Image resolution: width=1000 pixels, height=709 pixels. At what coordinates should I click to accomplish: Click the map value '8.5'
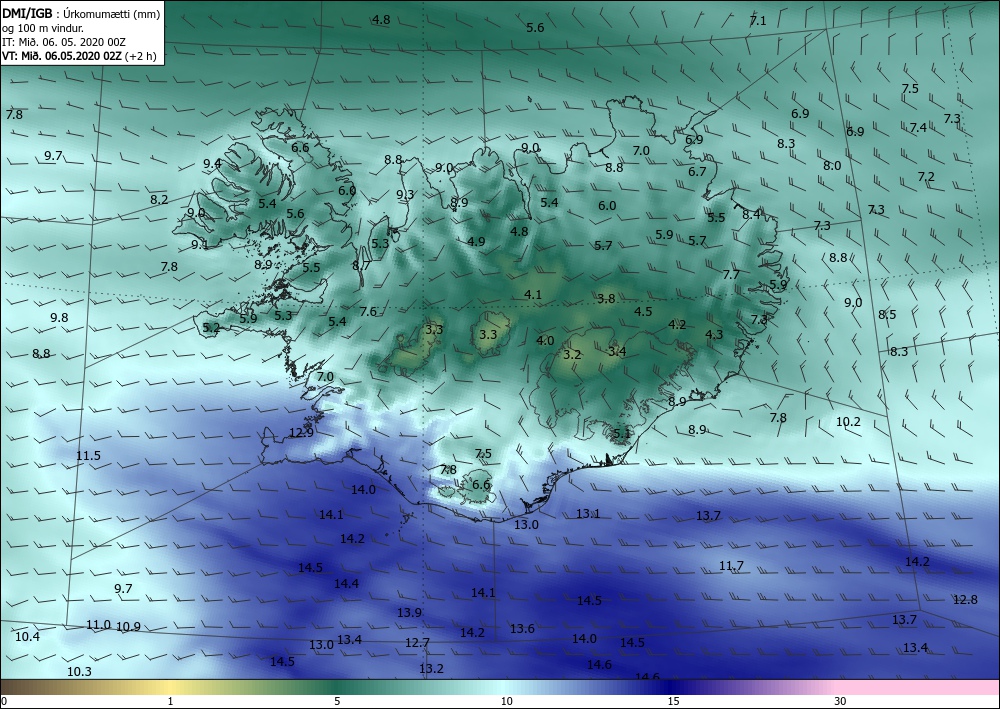click(886, 314)
